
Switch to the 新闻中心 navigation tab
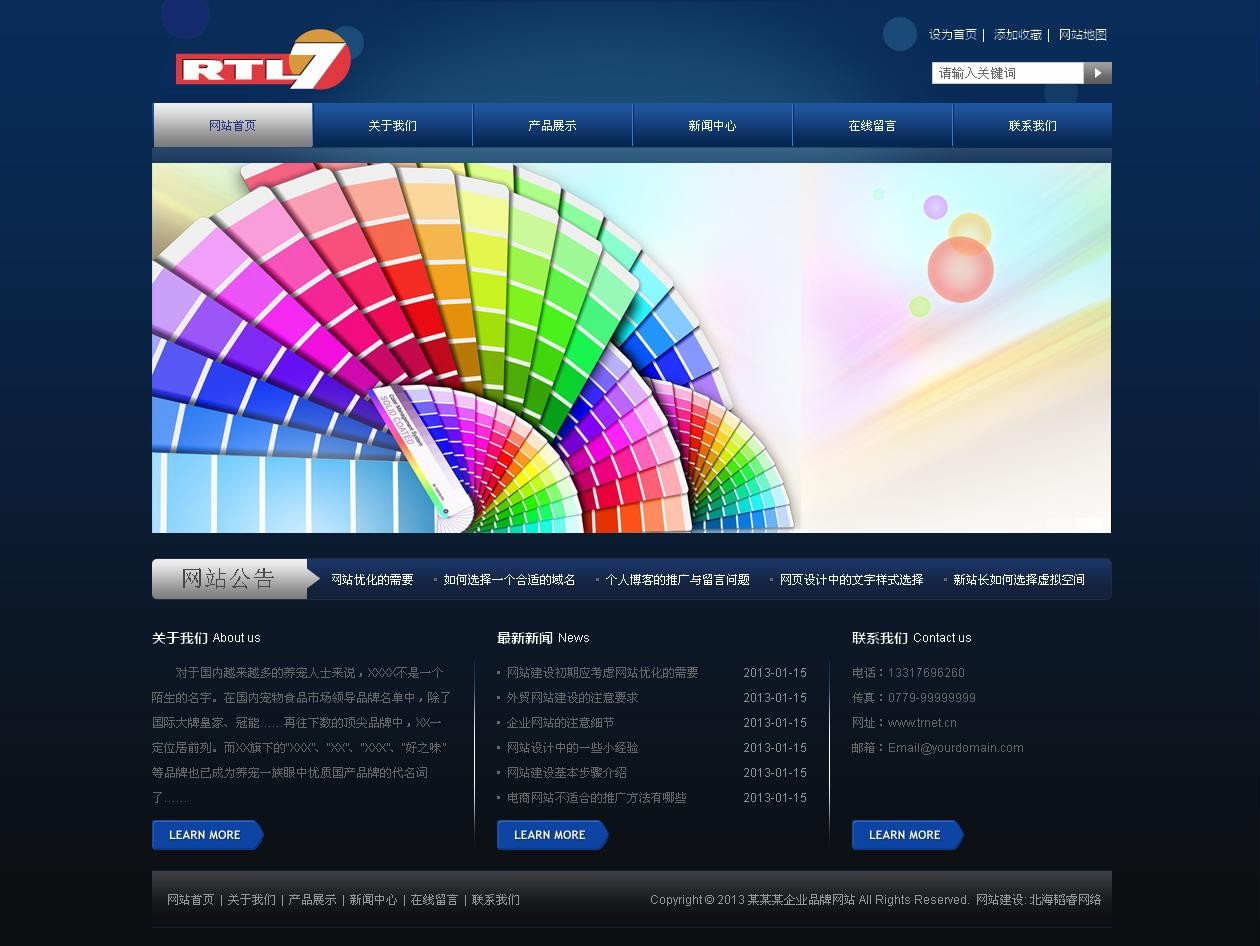[x=712, y=126]
